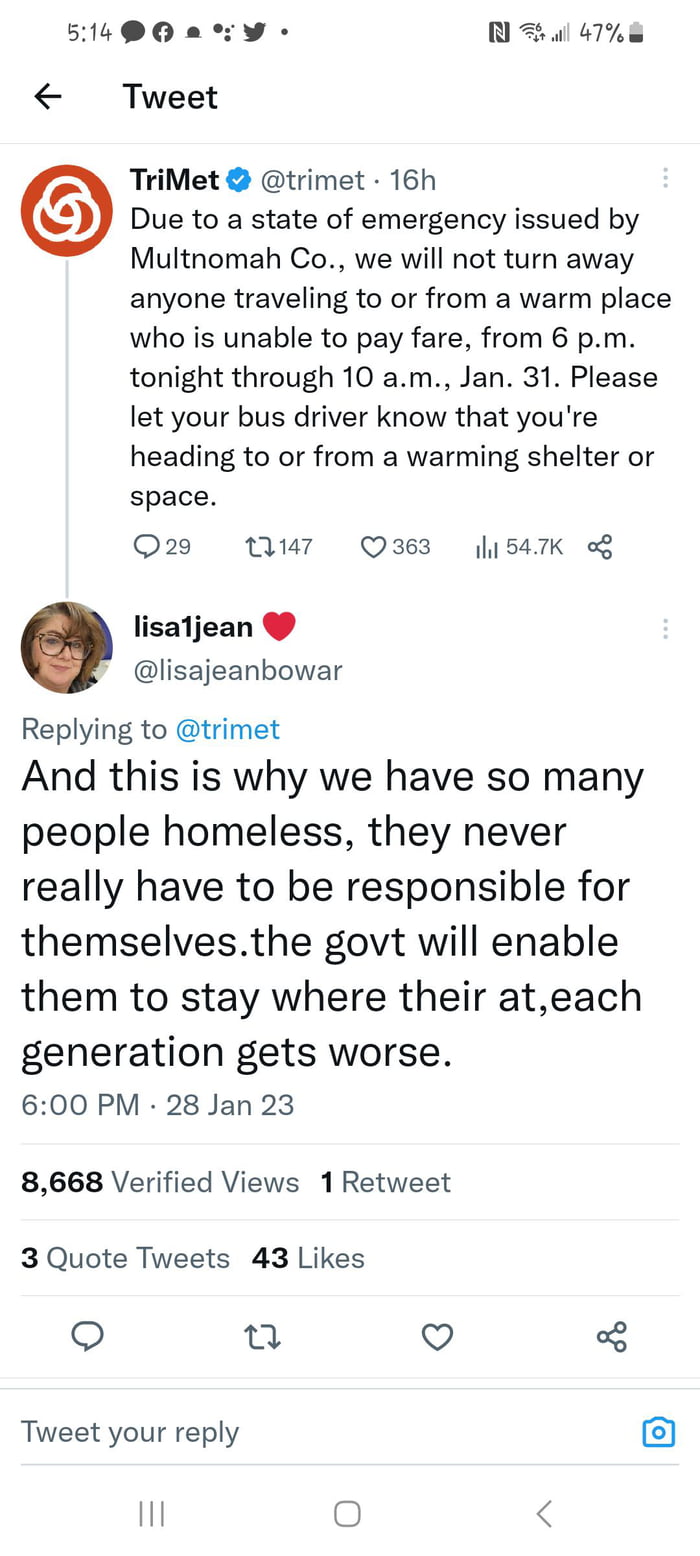Like the TriMet tweet with heart icon
Screen dimensions: 700x1556
coord(373,547)
